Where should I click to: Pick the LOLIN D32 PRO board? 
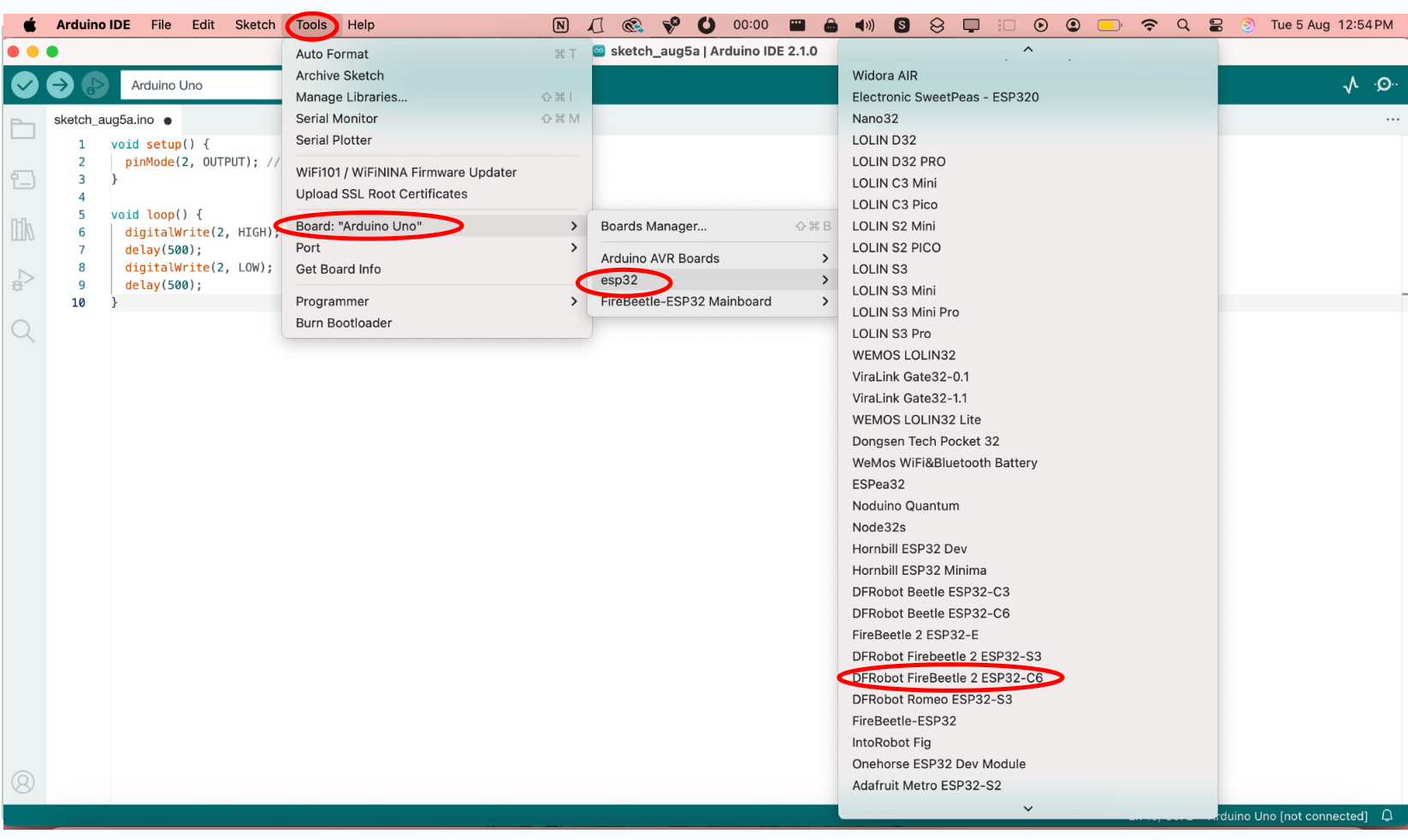tap(1028, 162)
